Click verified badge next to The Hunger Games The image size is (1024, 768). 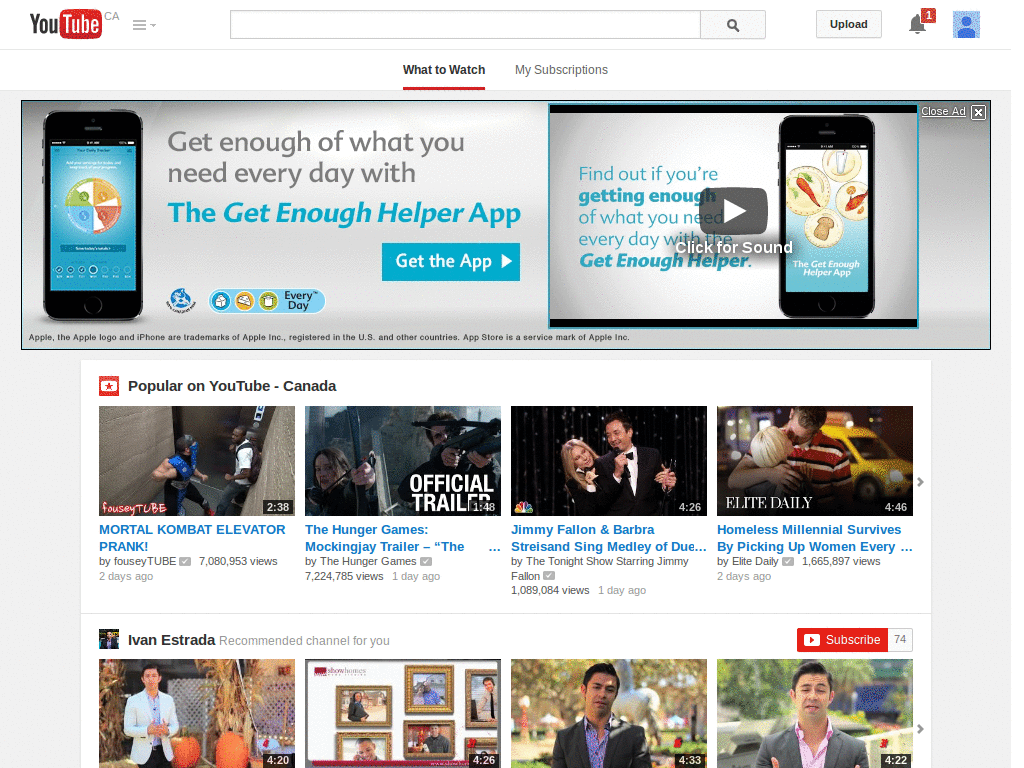pyautogui.click(x=426, y=561)
